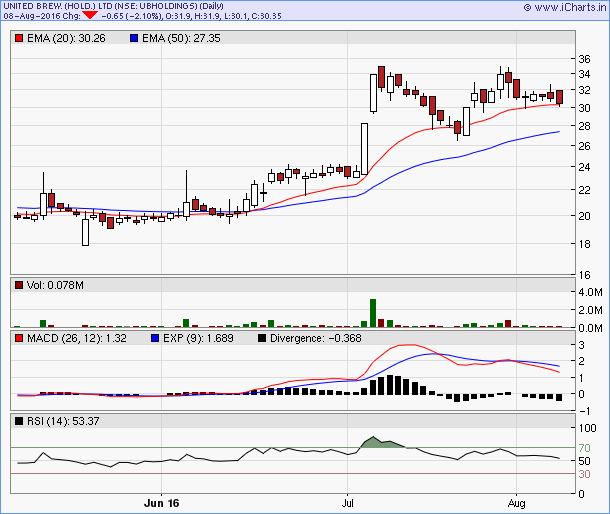The image size is (610, 514).
Task: Click the EMA (20): 30.26 label
Action: click(66, 38)
